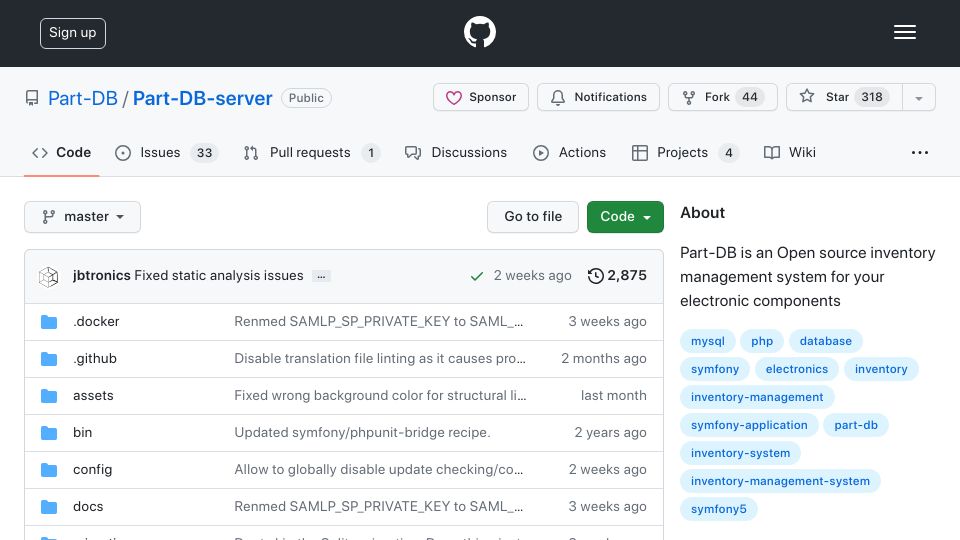Click the Issues count badge 33
The width and height of the screenshot is (960, 540).
204,152
